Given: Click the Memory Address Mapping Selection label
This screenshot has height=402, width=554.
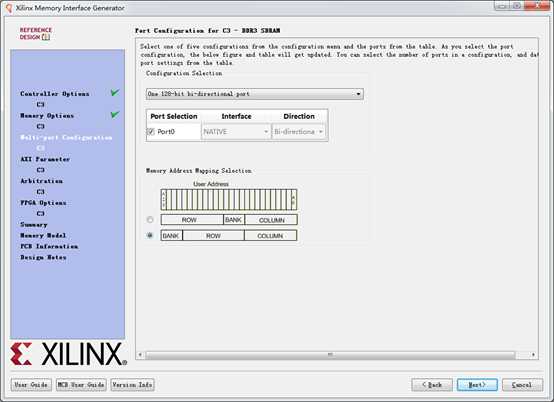Looking at the screenshot, I should 199,171.
